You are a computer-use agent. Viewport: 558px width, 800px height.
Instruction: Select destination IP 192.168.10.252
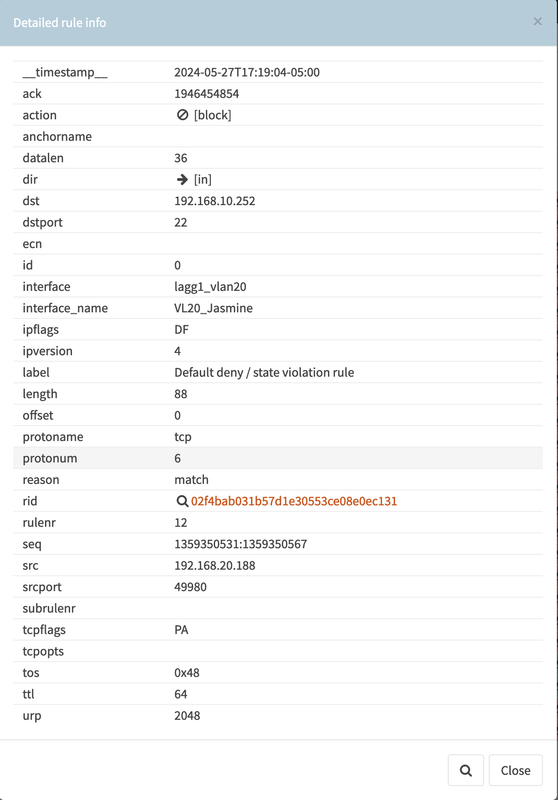tap(215, 201)
